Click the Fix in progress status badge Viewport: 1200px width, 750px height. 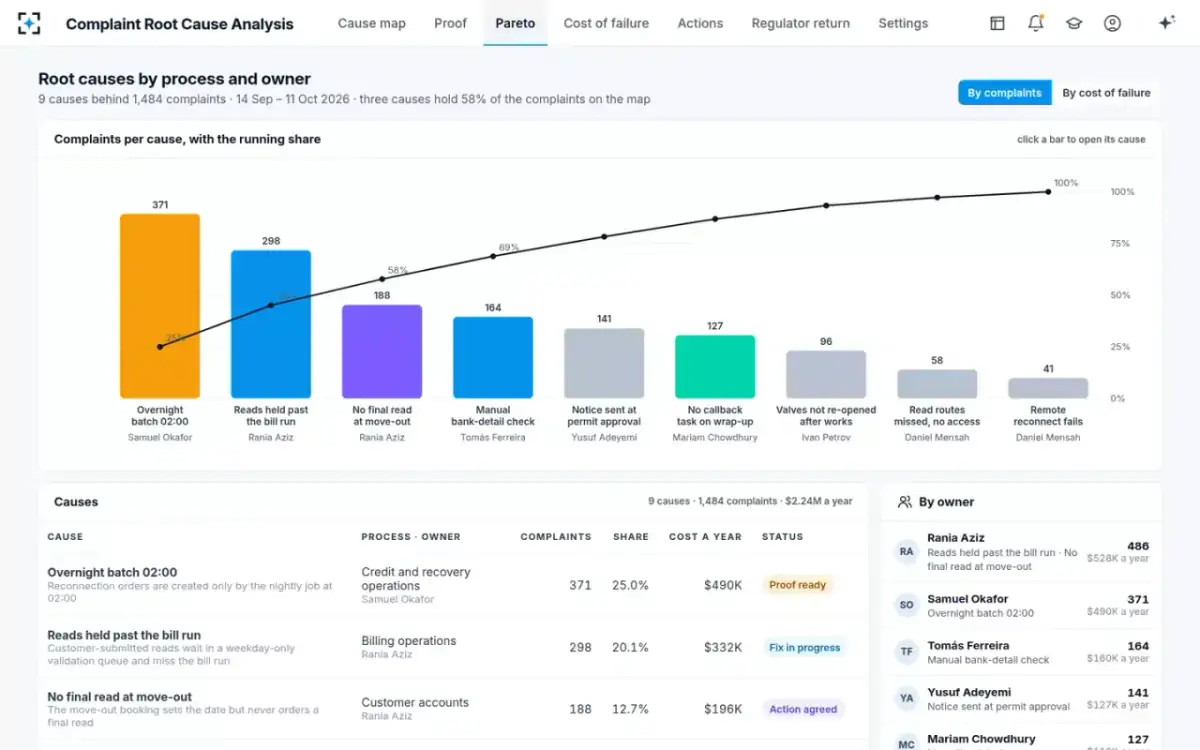point(804,647)
